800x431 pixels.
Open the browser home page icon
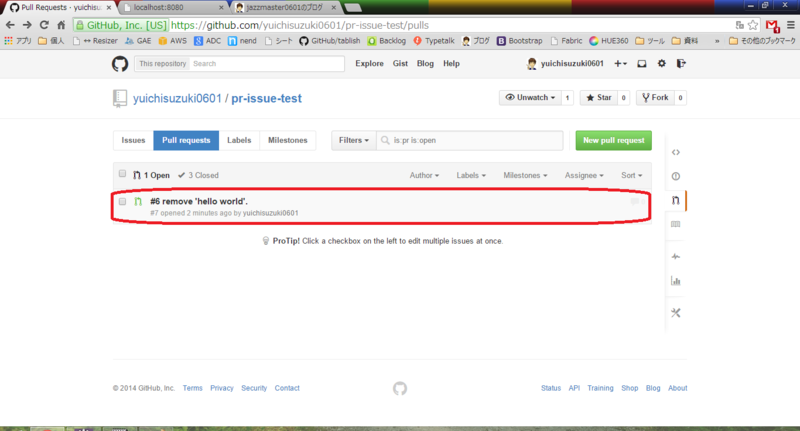61,25
